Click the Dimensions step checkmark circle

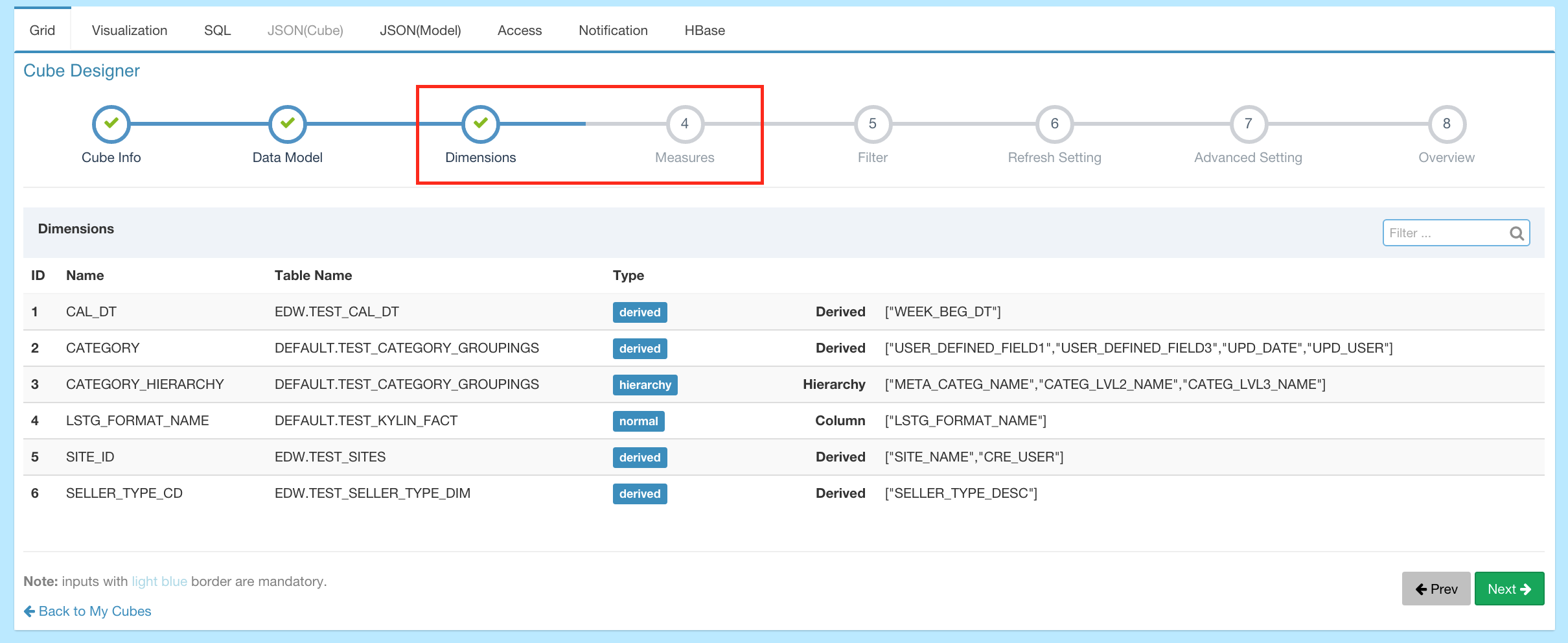(480, 124)
